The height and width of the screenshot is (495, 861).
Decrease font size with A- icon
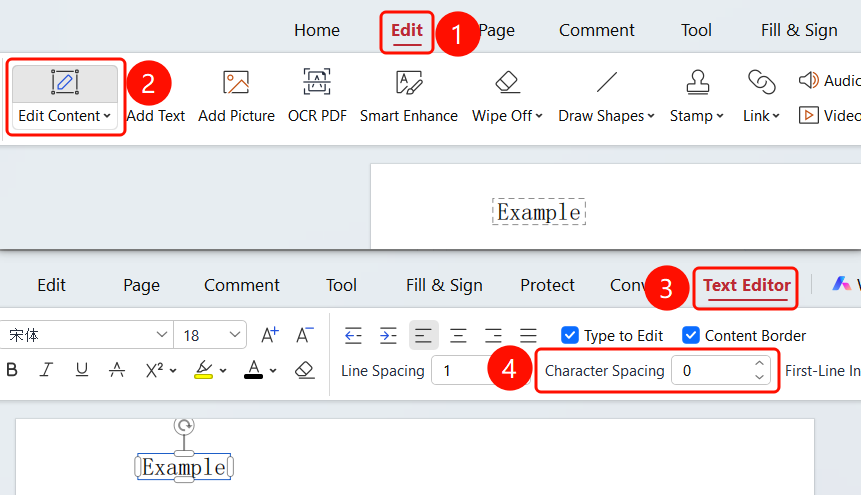(305, 335)
